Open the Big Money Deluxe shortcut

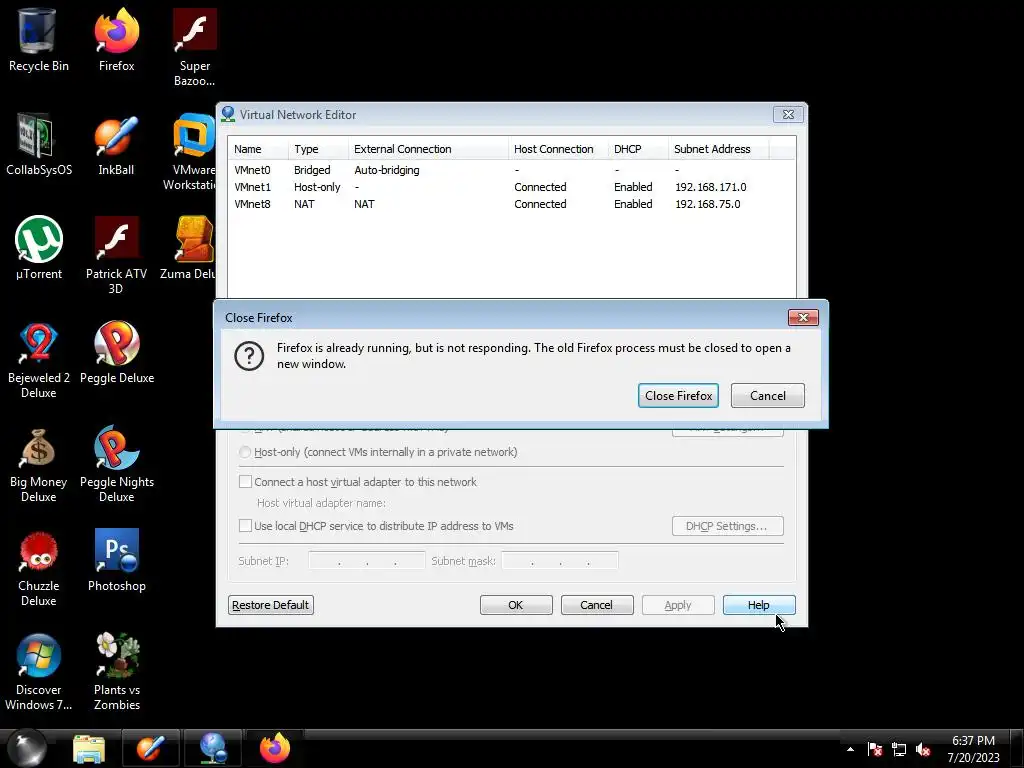[x=38, y=464]
